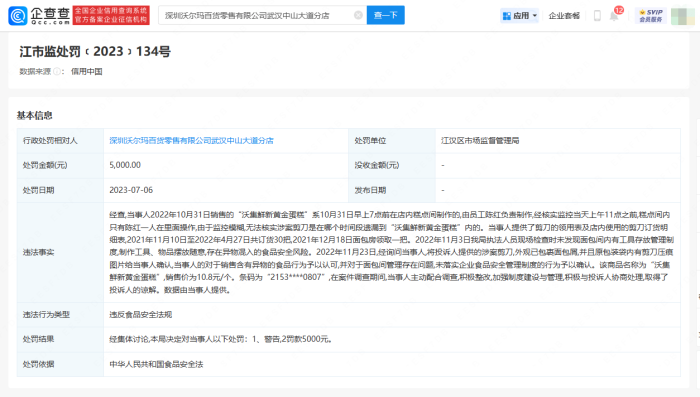Open the SVIP member service badge

tap(650, 16)
